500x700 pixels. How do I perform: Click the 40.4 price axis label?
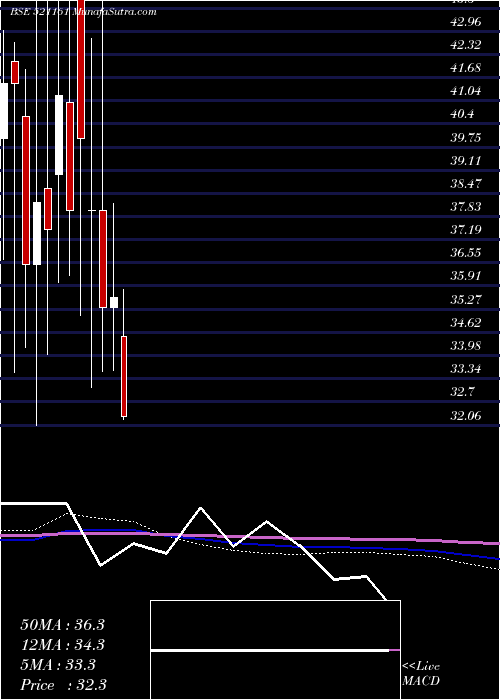point(462,114)
